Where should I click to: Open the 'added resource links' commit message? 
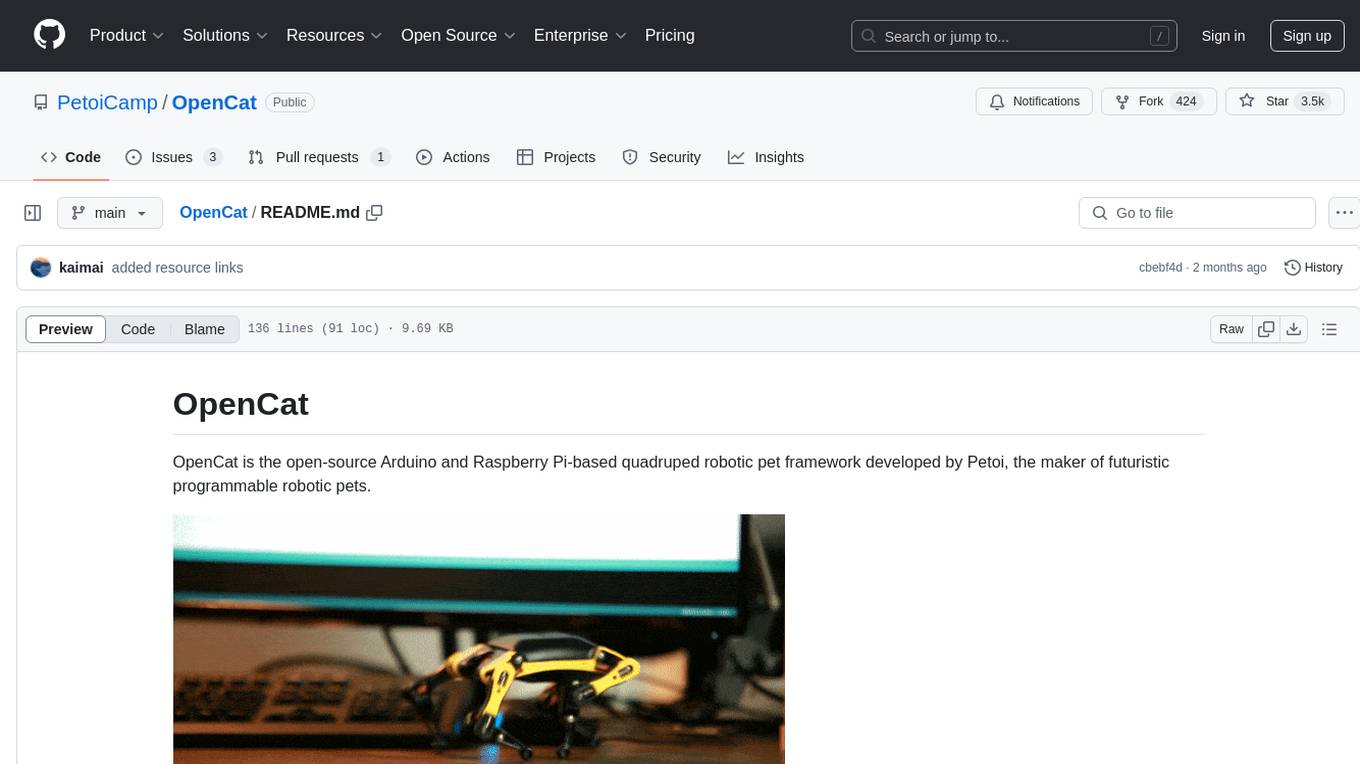(177, 267)
